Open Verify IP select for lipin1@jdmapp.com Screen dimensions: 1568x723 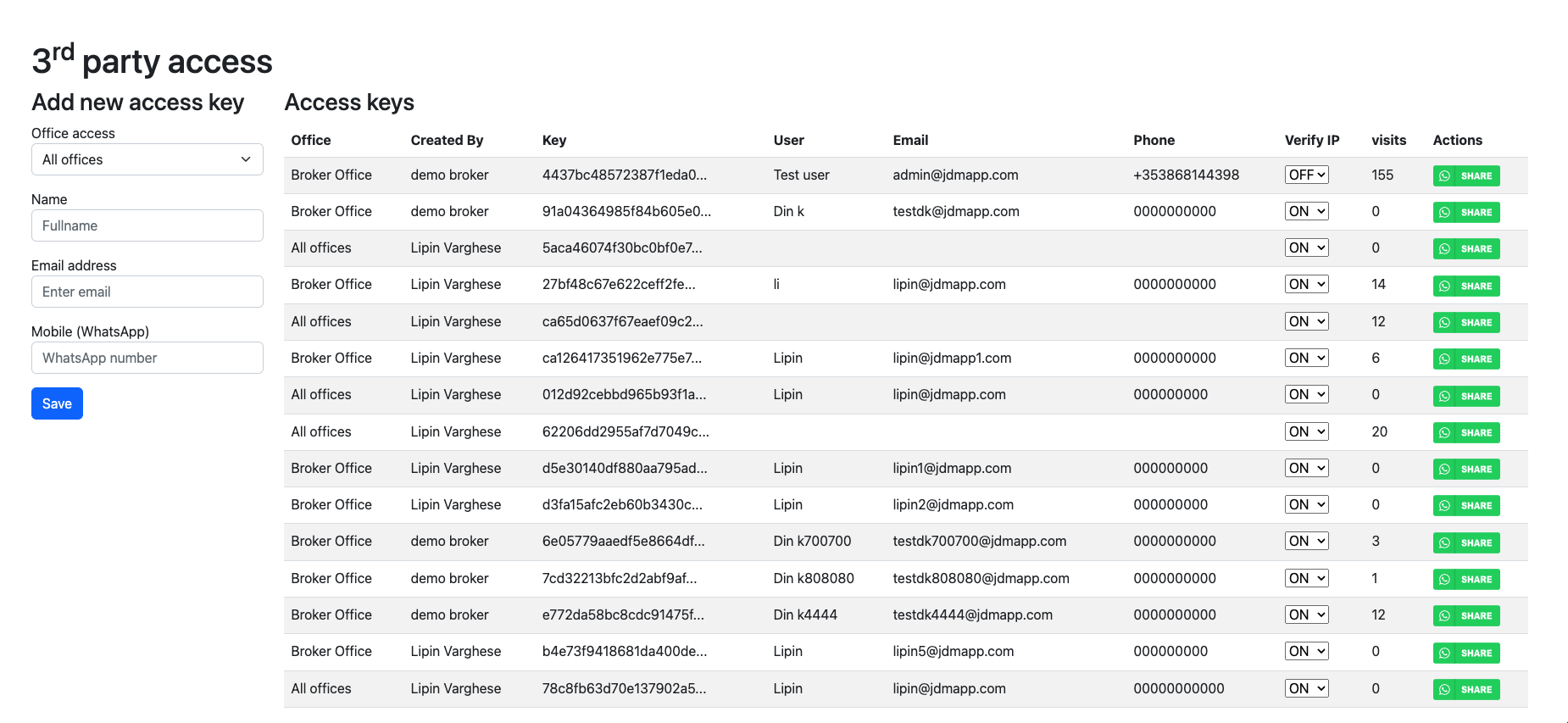[1306, 468]
